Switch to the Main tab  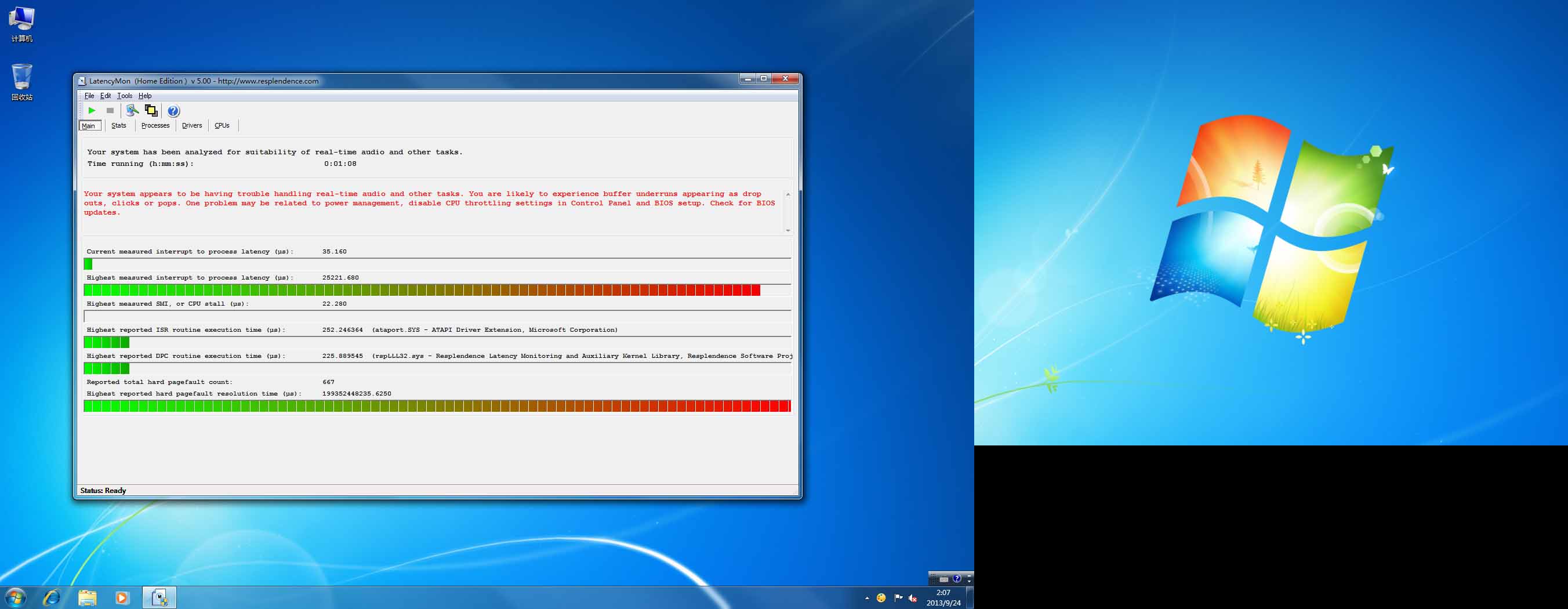coord(89,125)
